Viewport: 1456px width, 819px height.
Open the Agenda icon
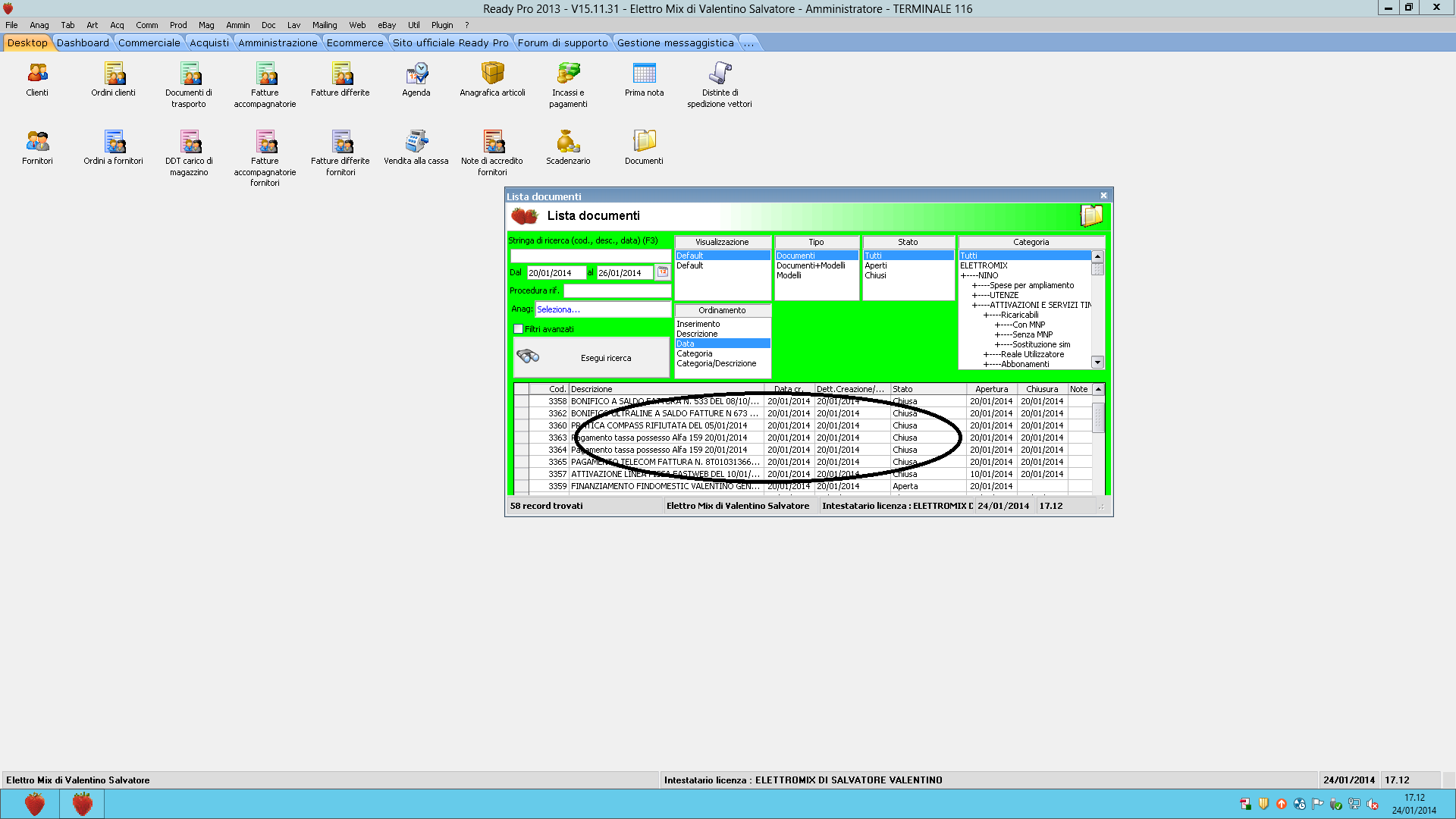click(416, 80)
